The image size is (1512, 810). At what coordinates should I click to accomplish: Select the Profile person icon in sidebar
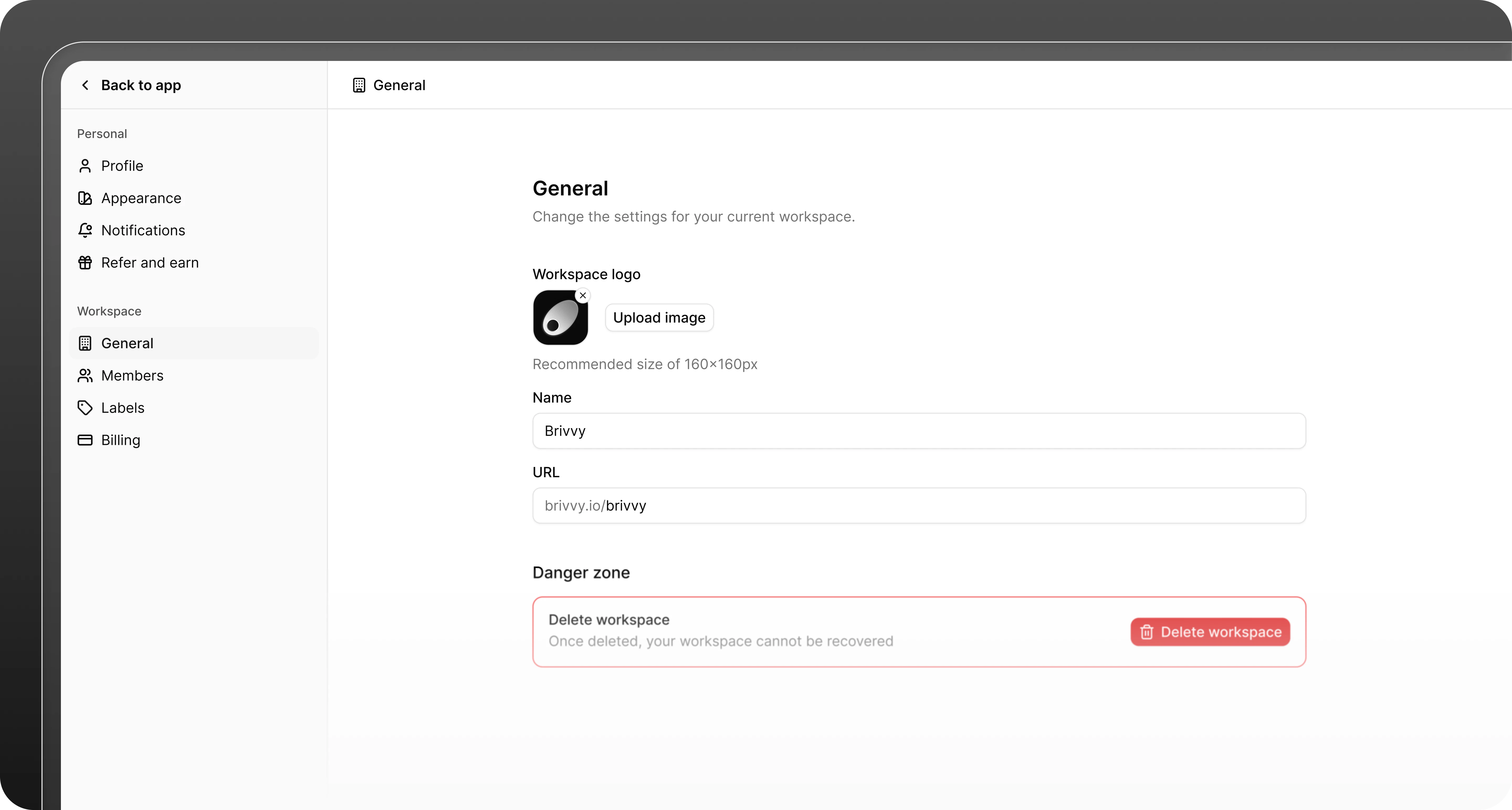(85, 166)
